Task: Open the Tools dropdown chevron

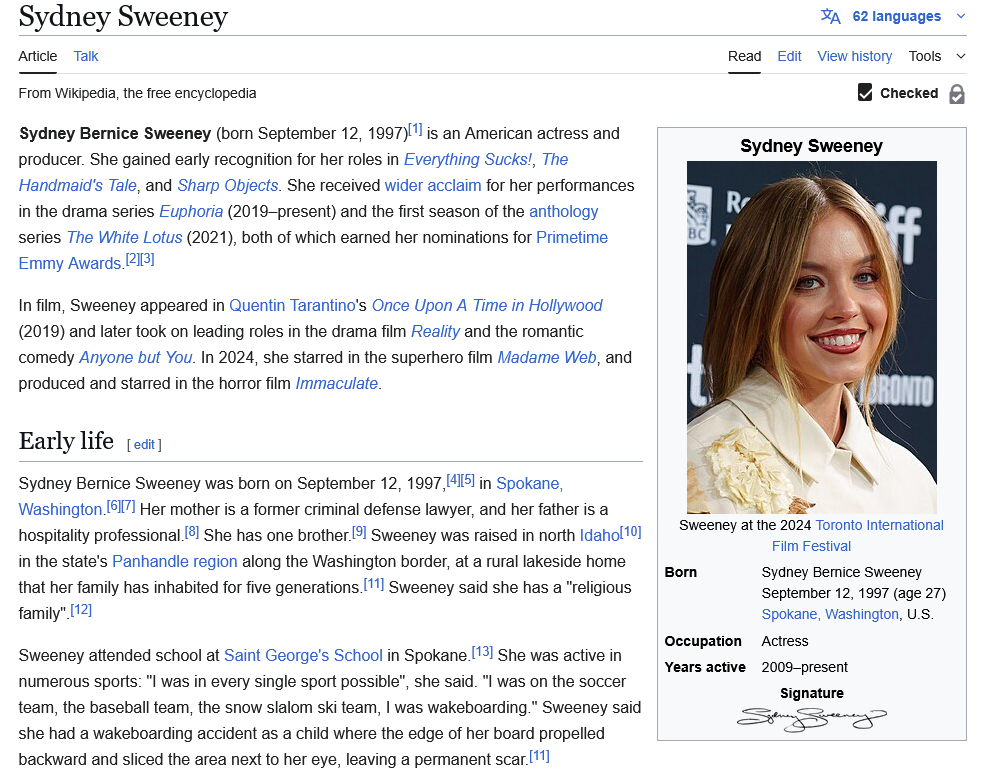Action: coord(960,56)
